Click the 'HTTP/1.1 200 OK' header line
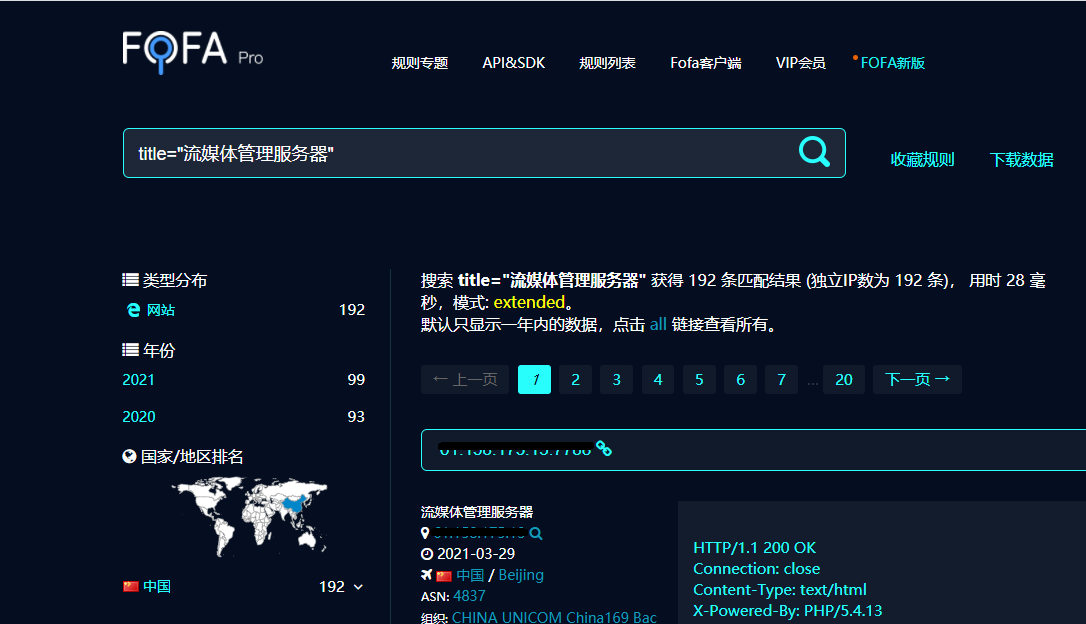 pyautogui.click(x=754, y=548)
